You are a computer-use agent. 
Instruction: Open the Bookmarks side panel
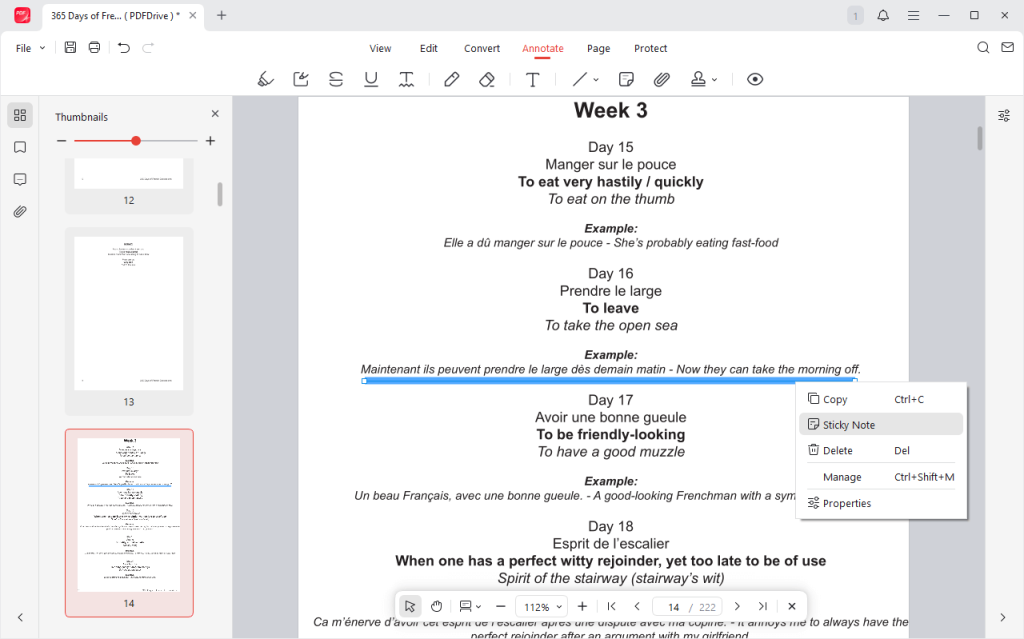20,147
